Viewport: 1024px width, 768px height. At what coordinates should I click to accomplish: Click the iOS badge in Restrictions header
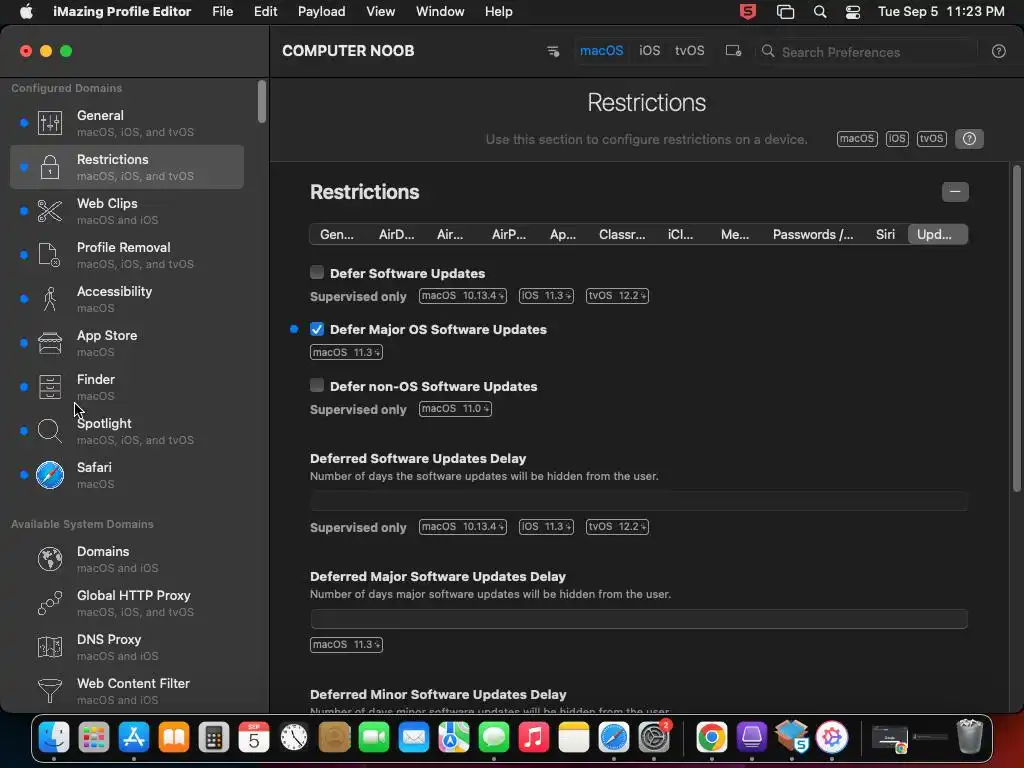[897, 138]
